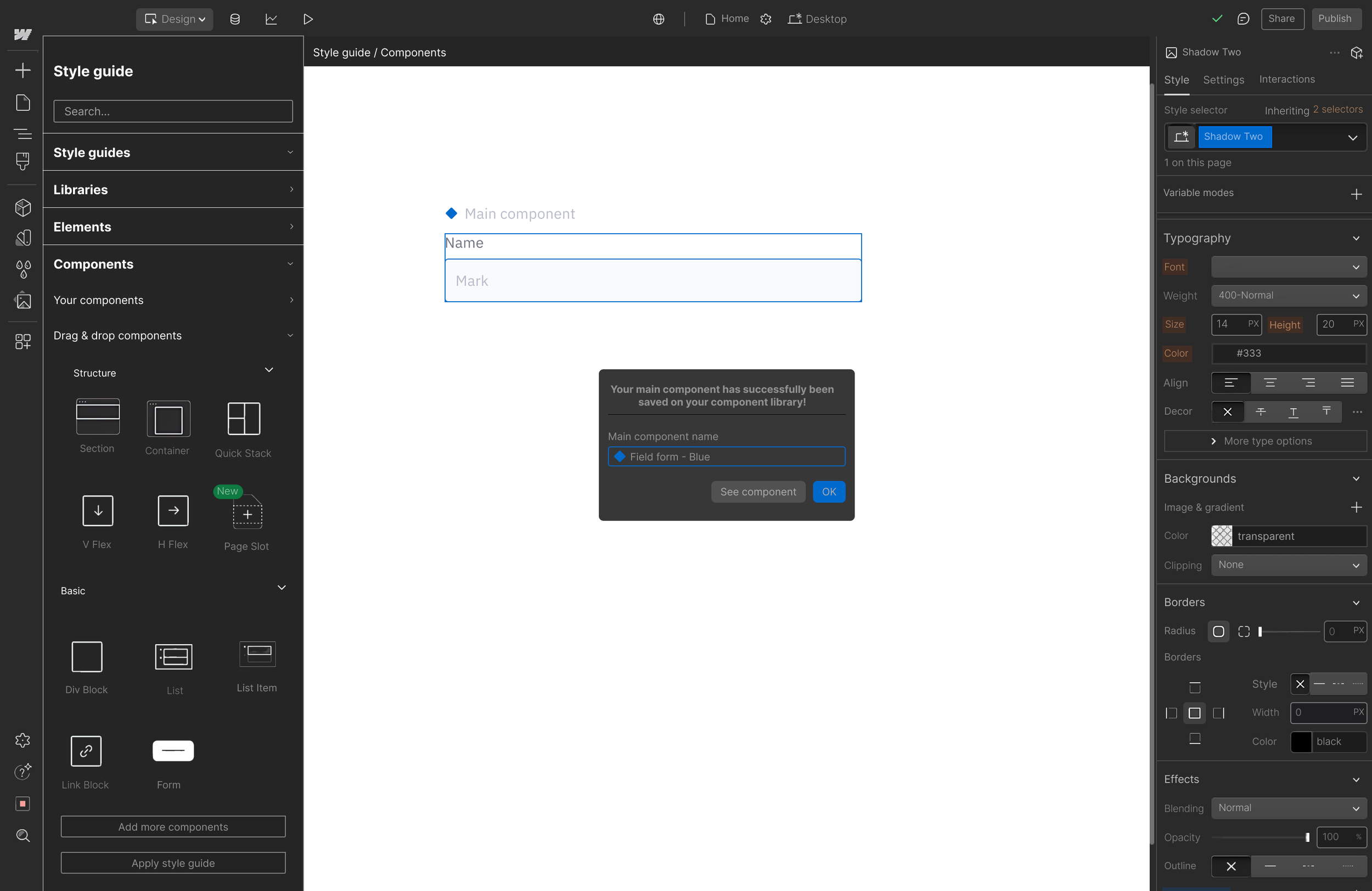Screen dimensions: 1372x891
Task: Click the black border color swatch
Action: (x=1301, y=741)
